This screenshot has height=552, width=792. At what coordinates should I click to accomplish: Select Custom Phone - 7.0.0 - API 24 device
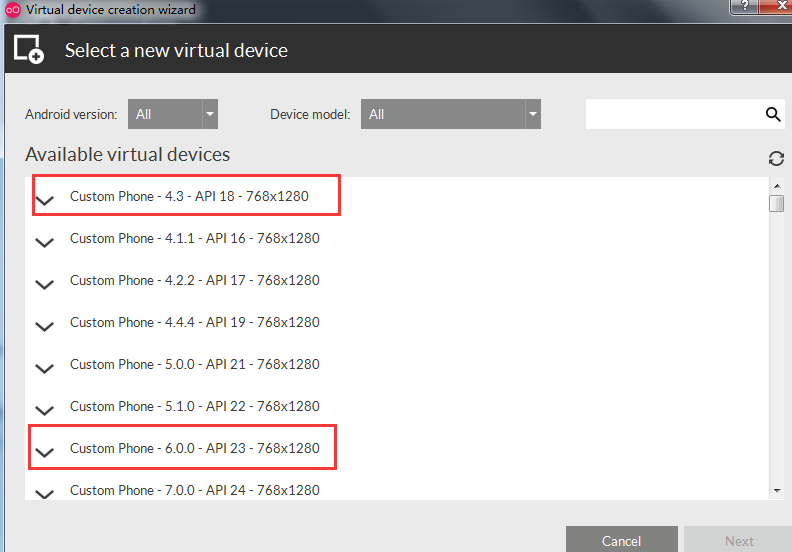click(194, 490)
